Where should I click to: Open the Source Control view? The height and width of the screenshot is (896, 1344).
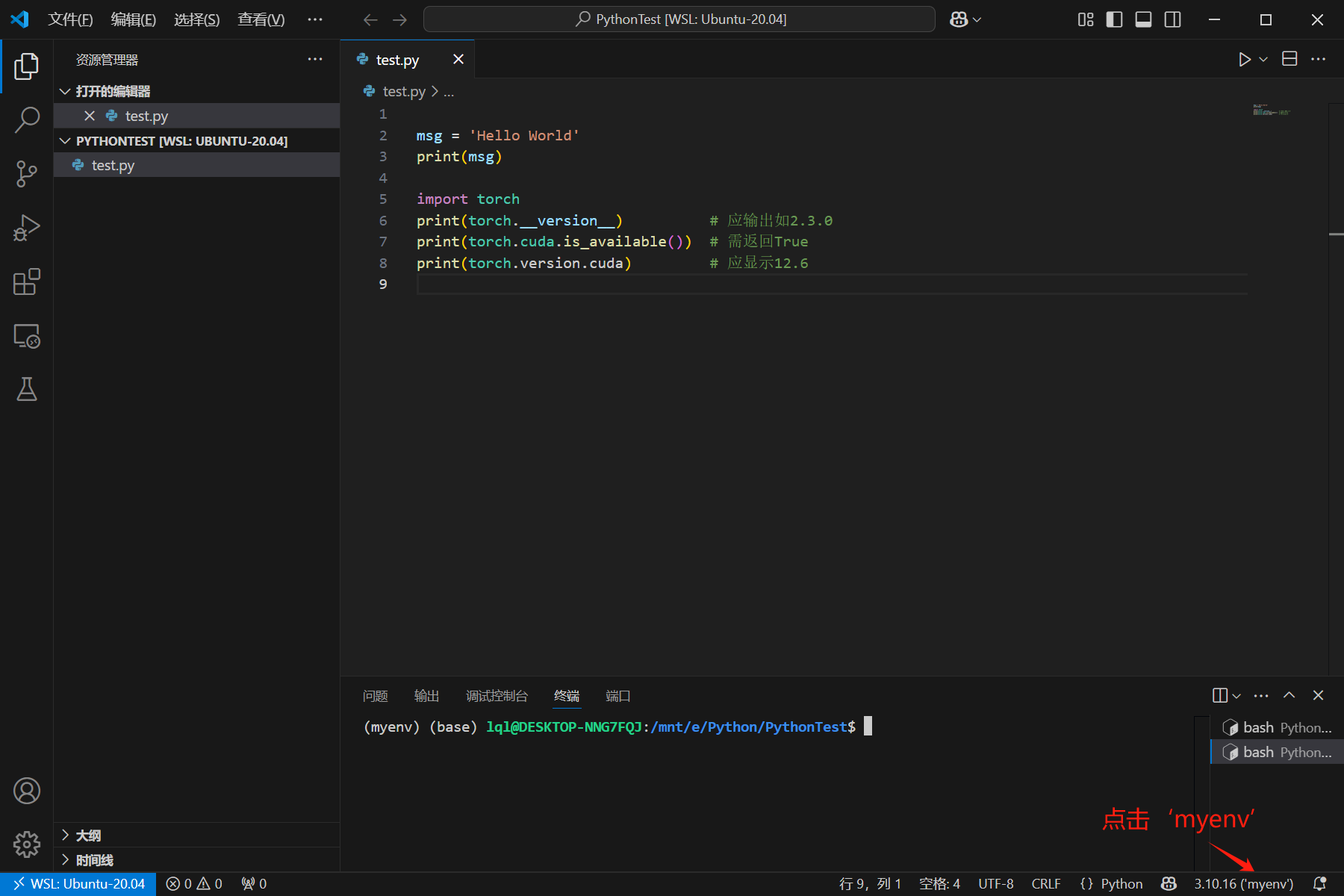click(27, 173)
